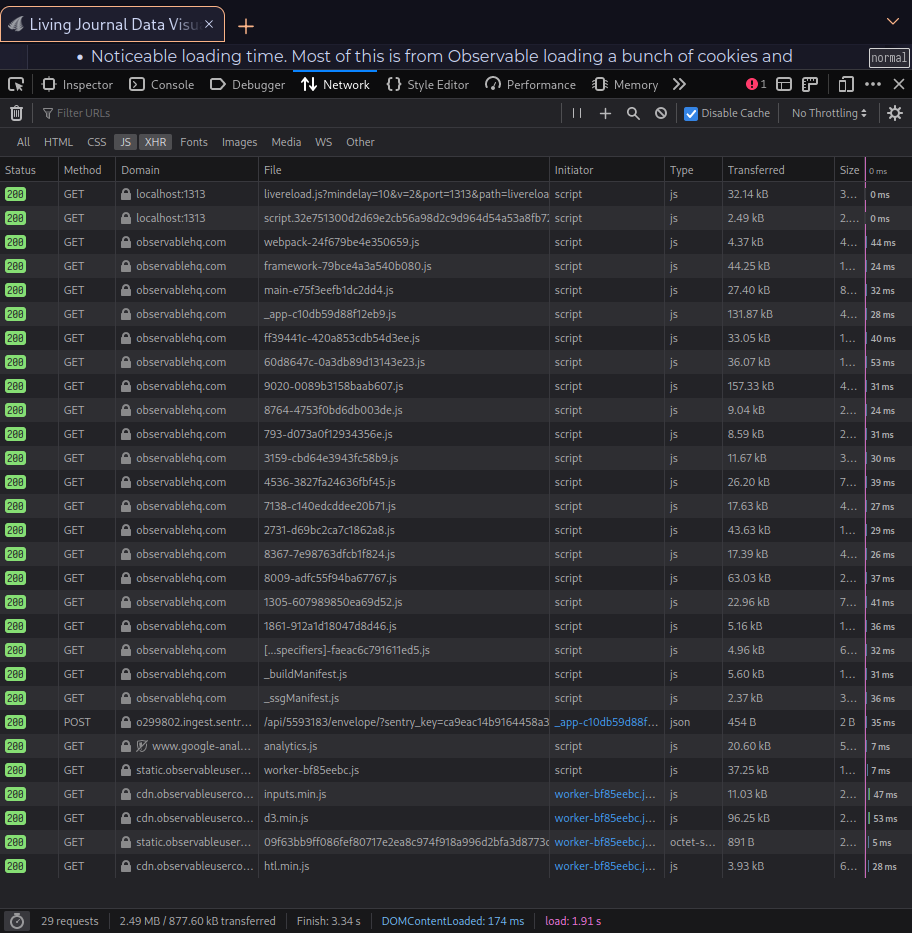Close the Living Journal Data tab
This screenshot has width=912, height=933.
point(209,24)
